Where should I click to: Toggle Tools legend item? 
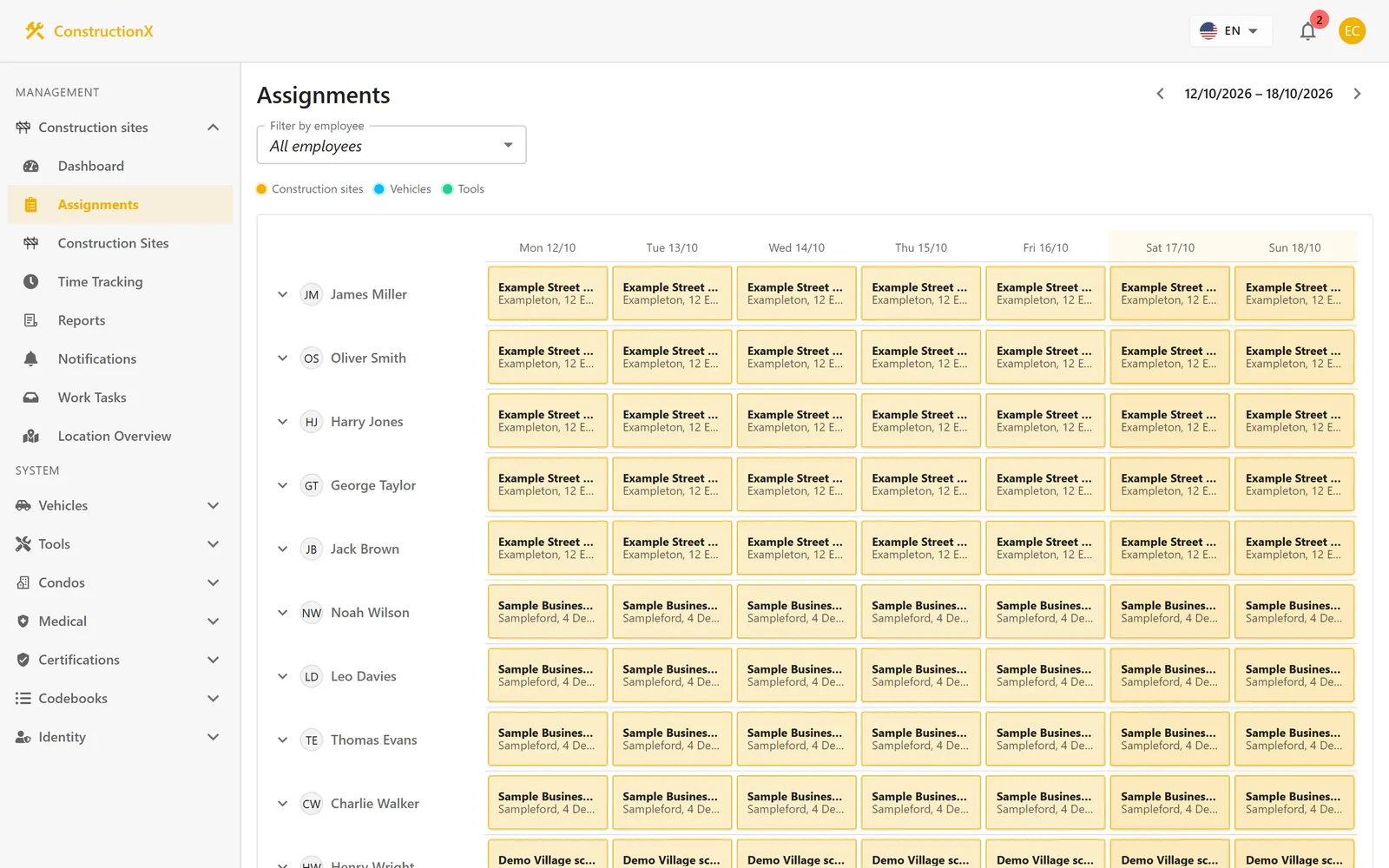[x=464, y=189]
